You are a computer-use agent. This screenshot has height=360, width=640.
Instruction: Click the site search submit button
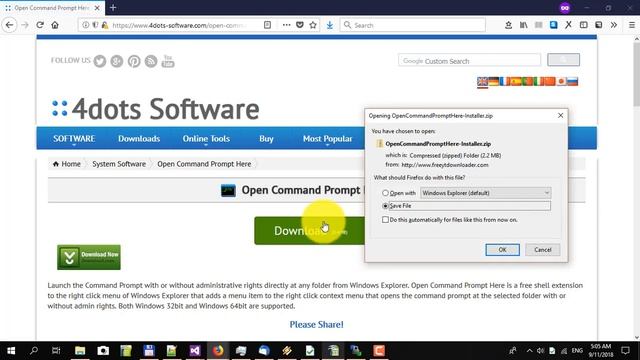pos(563,60)
